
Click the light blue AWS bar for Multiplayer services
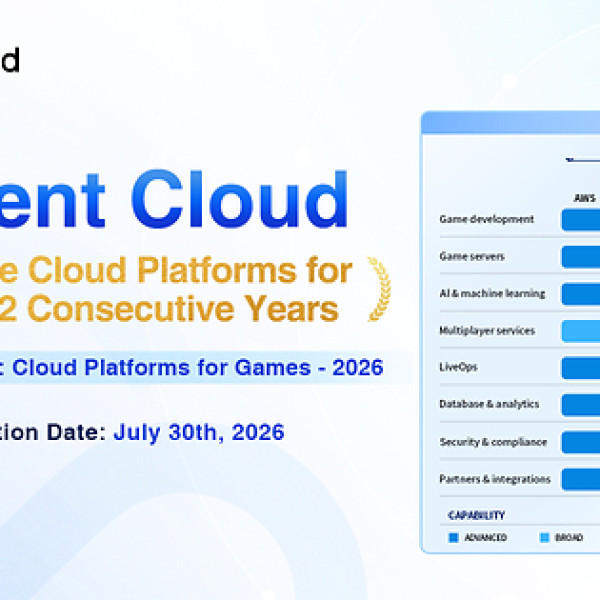pyautogui.click(x=581, y=331)
